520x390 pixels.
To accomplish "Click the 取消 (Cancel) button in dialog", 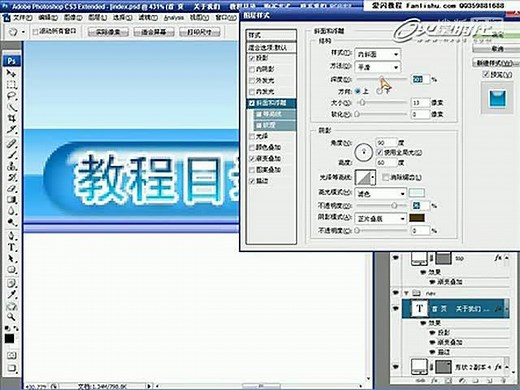I will (496, 49).
